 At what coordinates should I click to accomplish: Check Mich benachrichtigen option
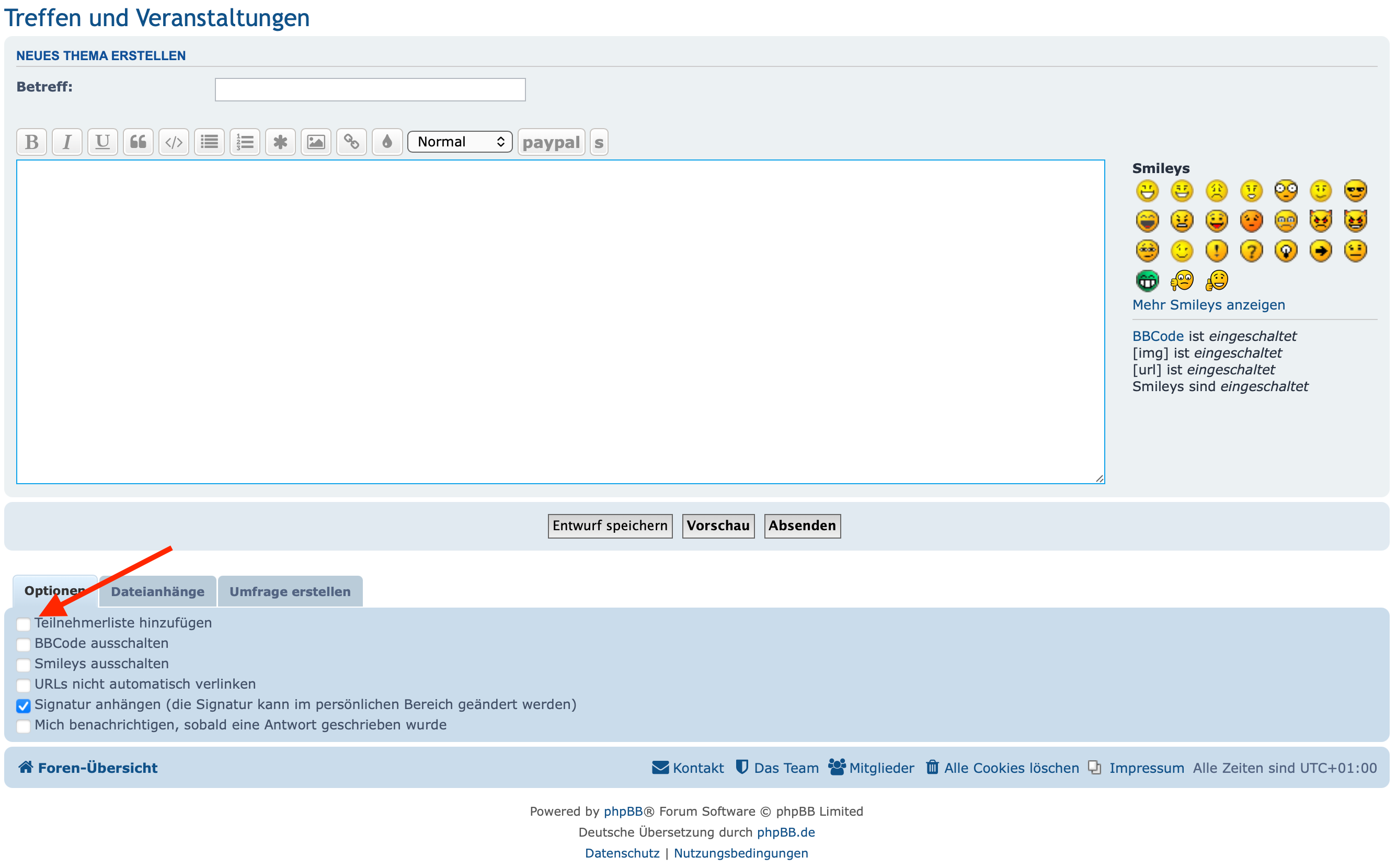[24, 726]
